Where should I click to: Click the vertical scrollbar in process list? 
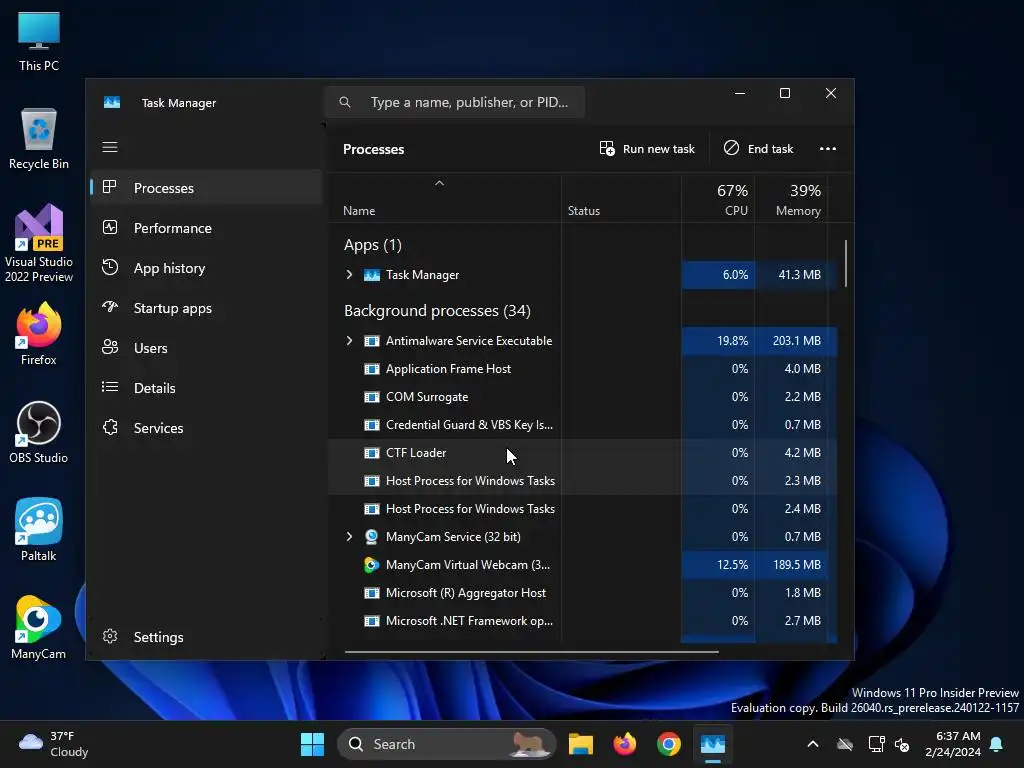point(846,263)
